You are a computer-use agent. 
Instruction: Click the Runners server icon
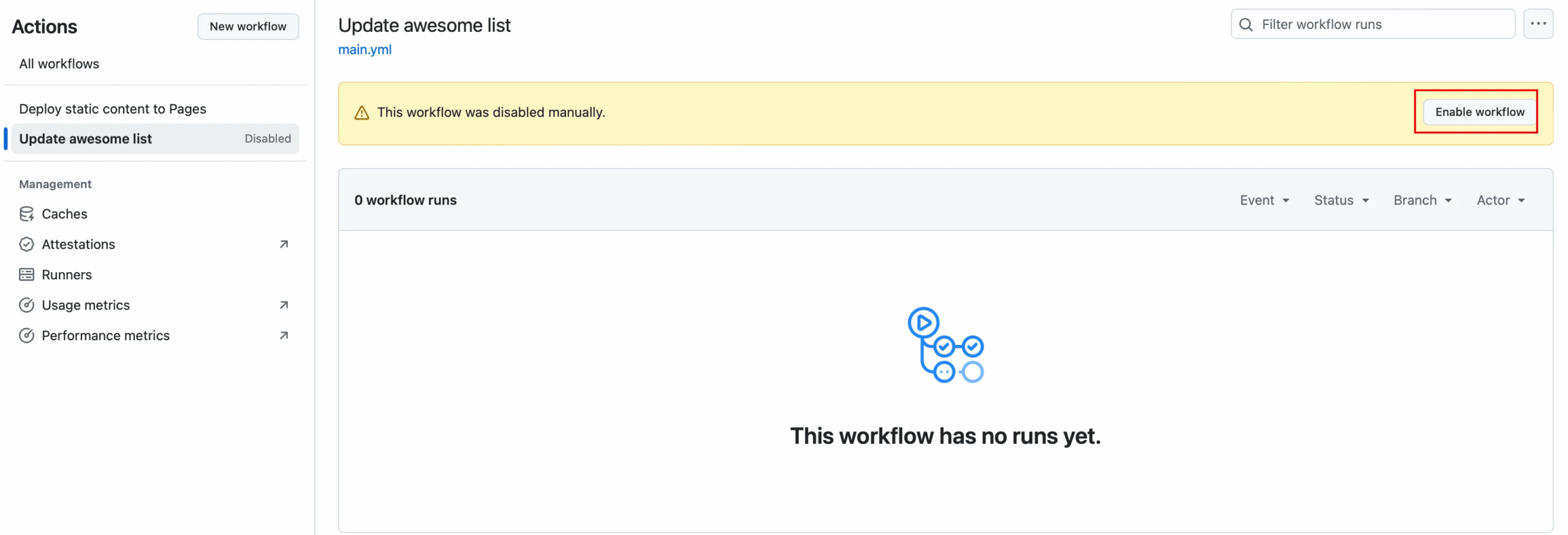click(x=26, y=275)
